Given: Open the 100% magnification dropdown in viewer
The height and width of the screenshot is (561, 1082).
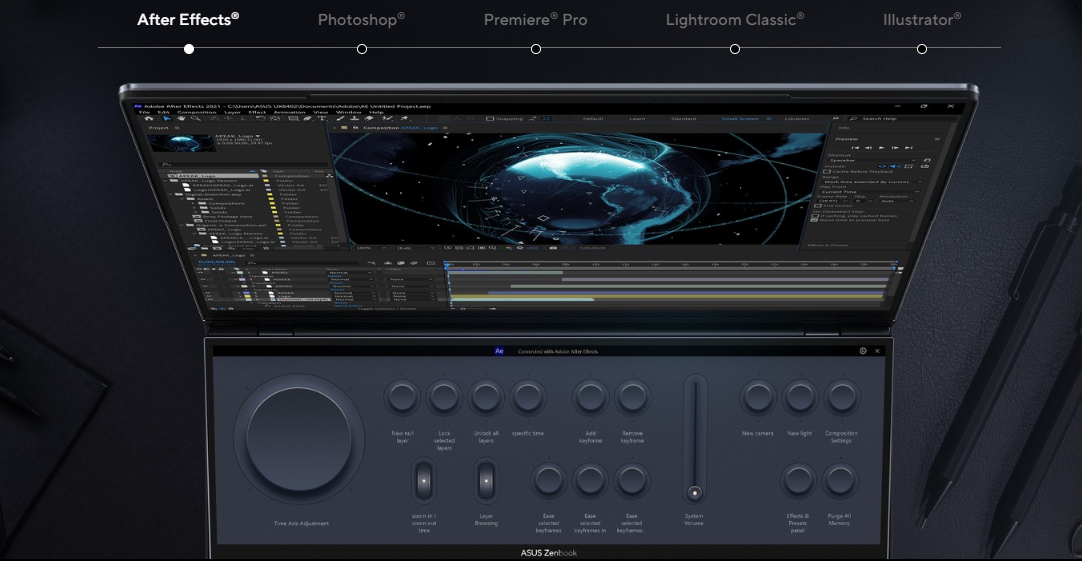Looking at the screenshot, I should [373, 248].
